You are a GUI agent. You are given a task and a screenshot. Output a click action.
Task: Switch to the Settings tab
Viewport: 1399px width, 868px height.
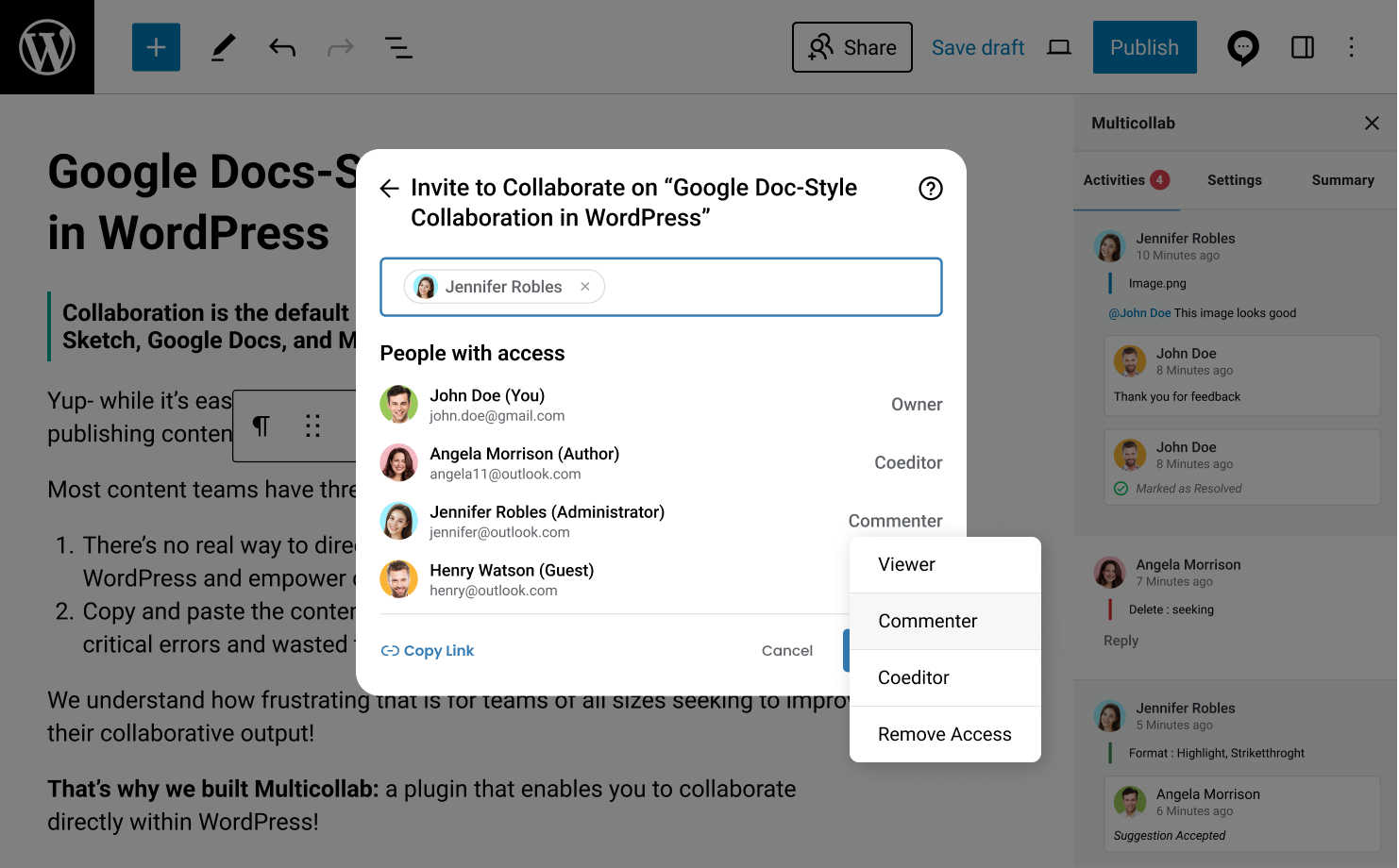[x=1235, y=180]
